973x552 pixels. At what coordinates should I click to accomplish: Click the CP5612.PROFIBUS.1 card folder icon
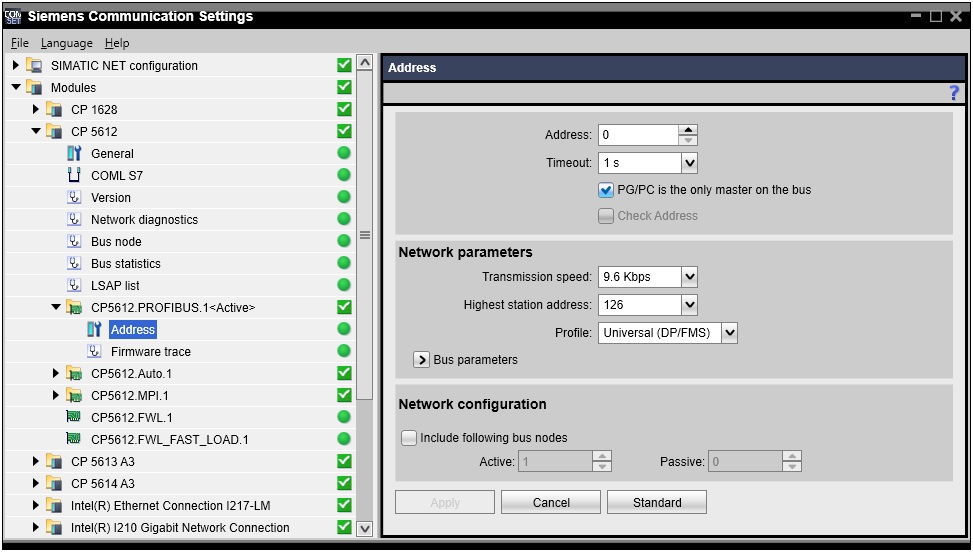pos(74,308)
